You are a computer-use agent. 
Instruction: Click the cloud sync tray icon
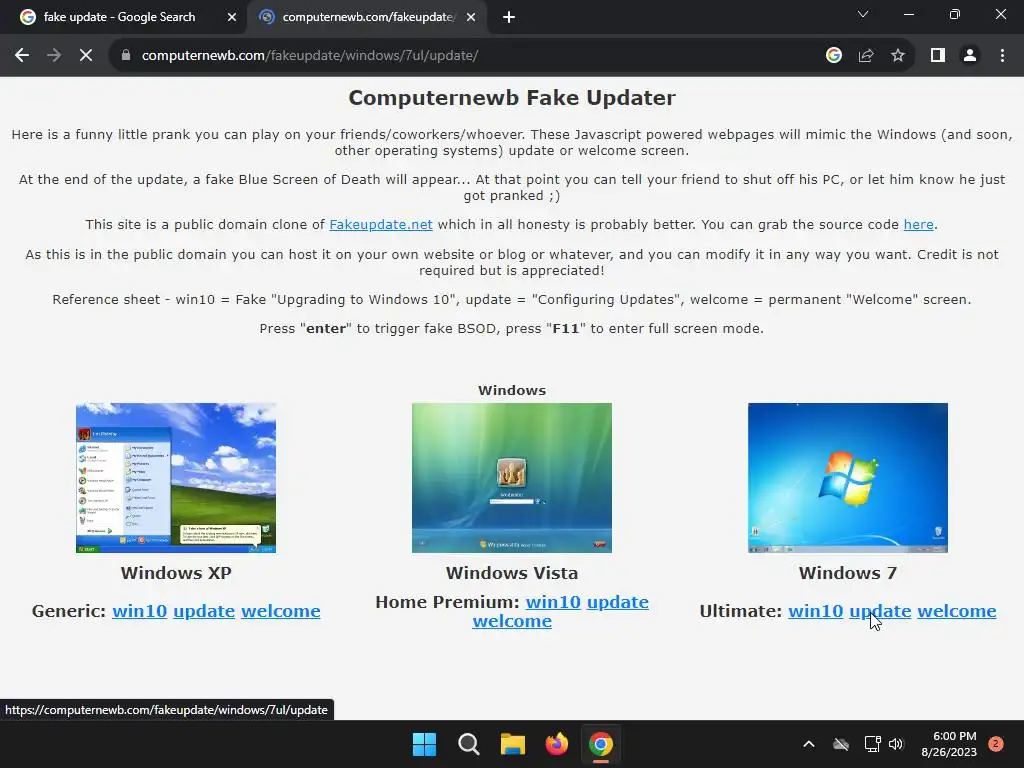(841, 744)
